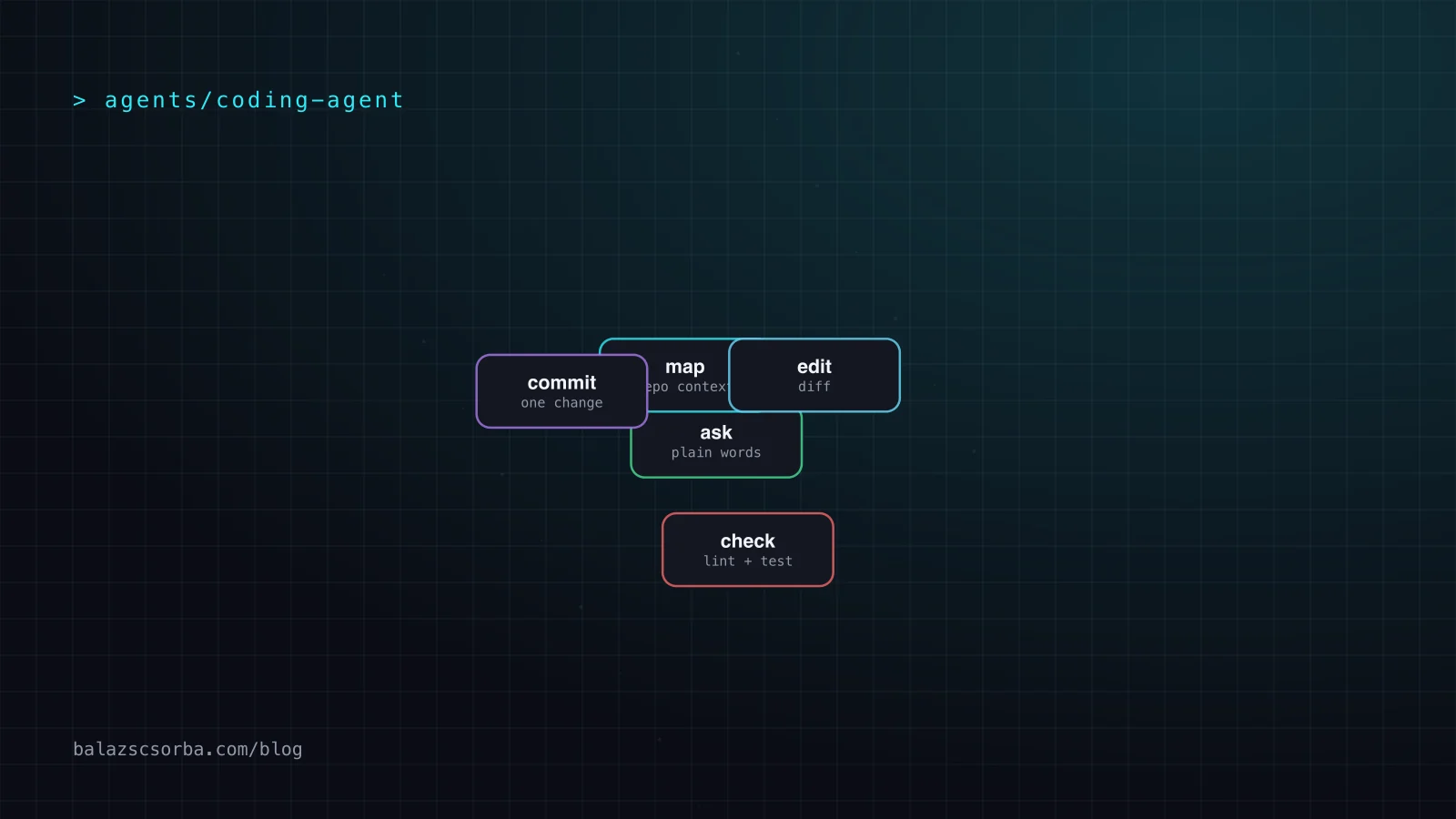Select the map node title

pyautogui.click(x=684, y=367)
